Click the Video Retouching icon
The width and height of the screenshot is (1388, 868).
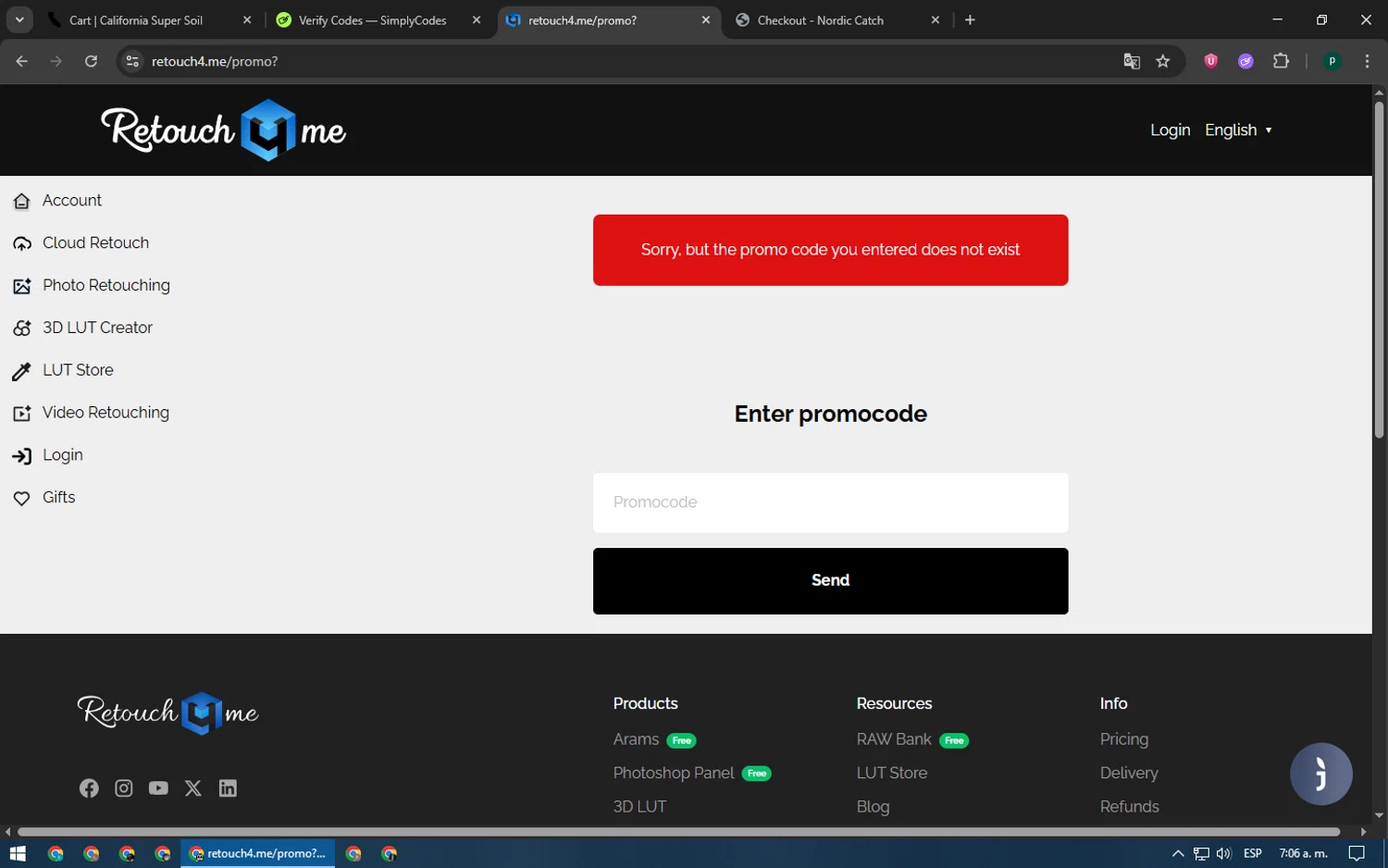(22, 414)
